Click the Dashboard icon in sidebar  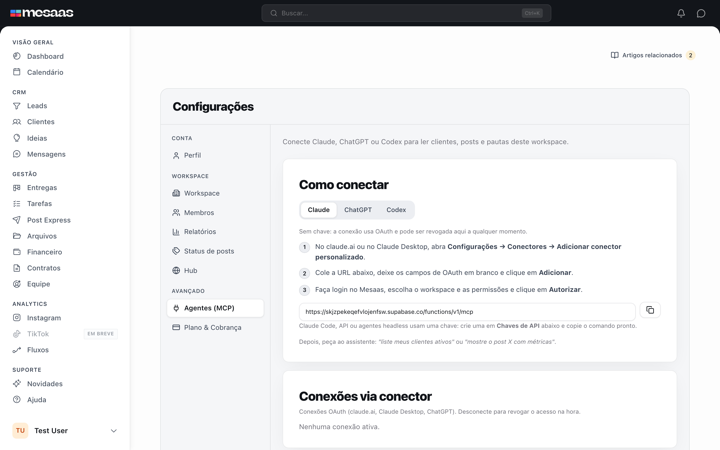click(17, 56)
